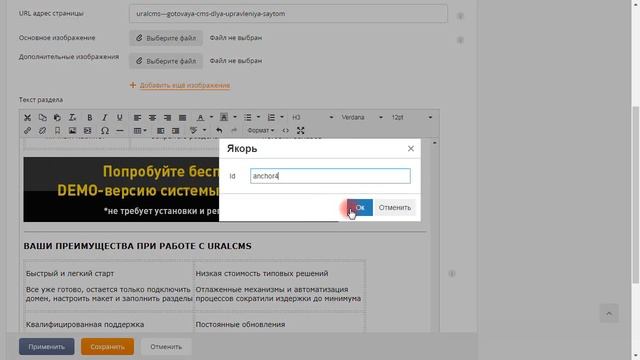Open the text color picker arrow
This screenshot has height=360, width=640.
(x=211, y=118)
